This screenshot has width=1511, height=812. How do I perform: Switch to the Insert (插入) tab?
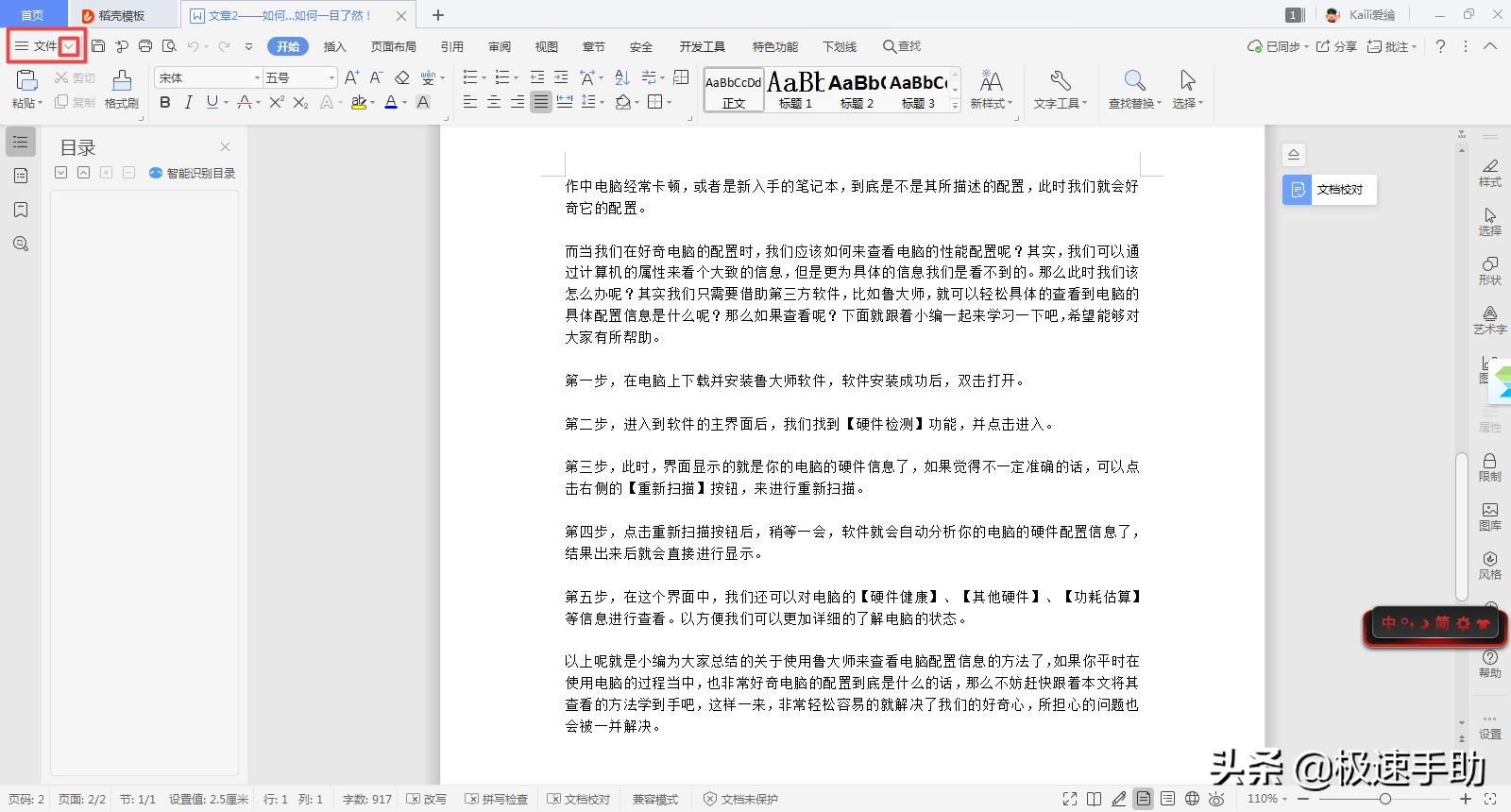[x=334, y=46]
